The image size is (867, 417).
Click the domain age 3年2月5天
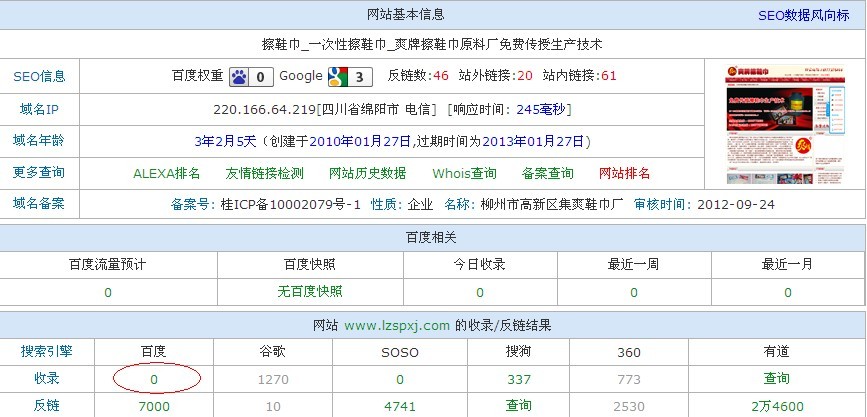[226, 142]
